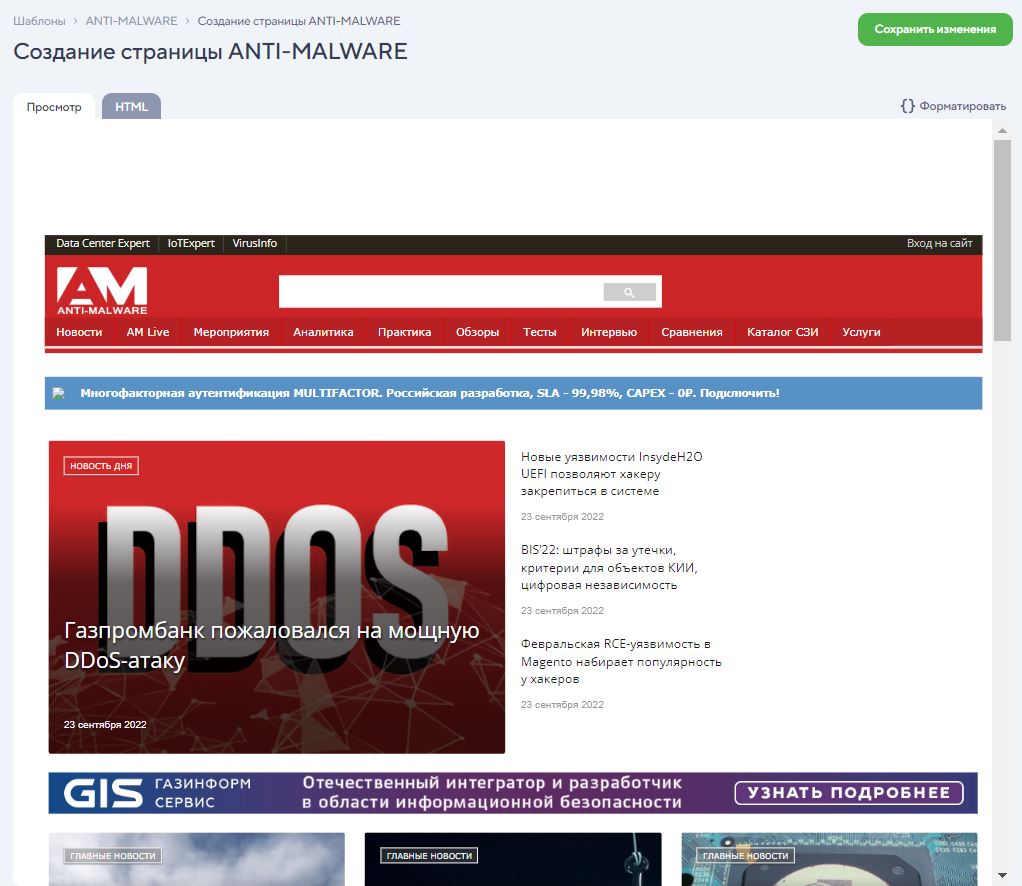Viewport: 1022px width, 886px height.
Task: Open Каталог СЗИ menu item
Action: 782,332
